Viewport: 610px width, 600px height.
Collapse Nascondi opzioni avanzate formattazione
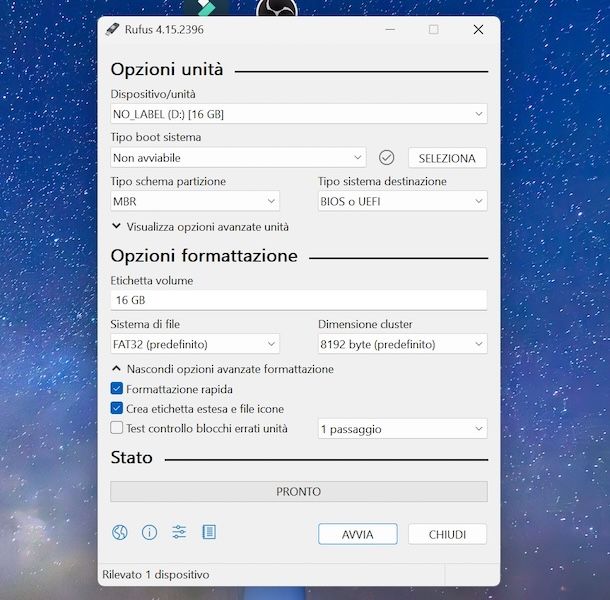[223, 369]
